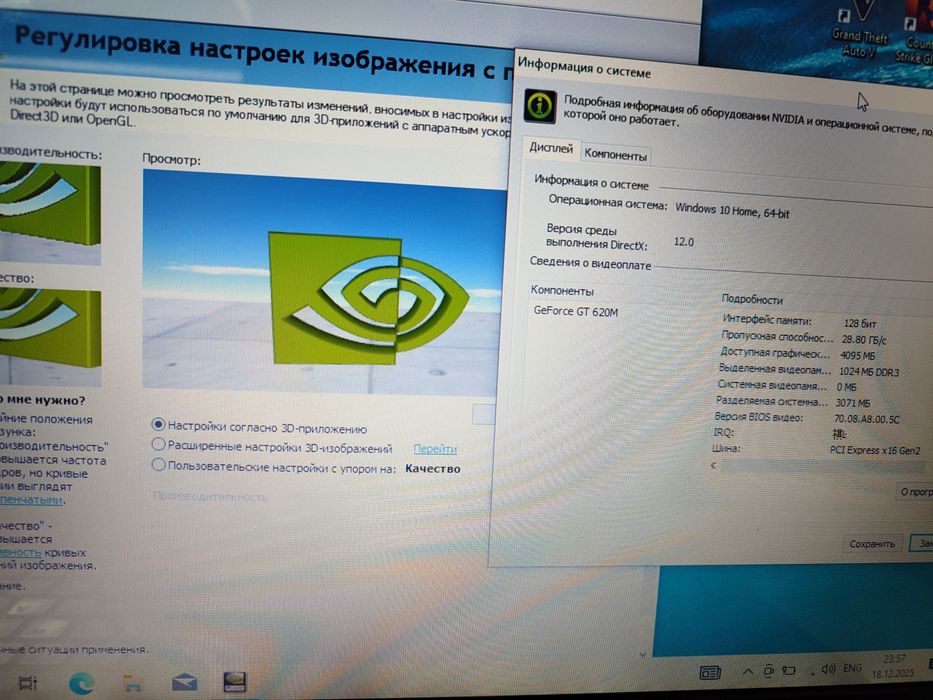Open the Mail app from the taskbar
Viewport: 933px width, 700px height.
click(184, 682)
